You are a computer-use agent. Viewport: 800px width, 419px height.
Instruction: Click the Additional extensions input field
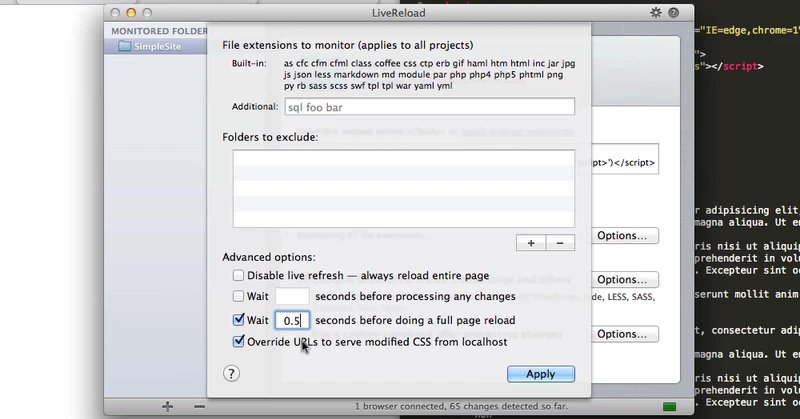[x=430, y=107]
